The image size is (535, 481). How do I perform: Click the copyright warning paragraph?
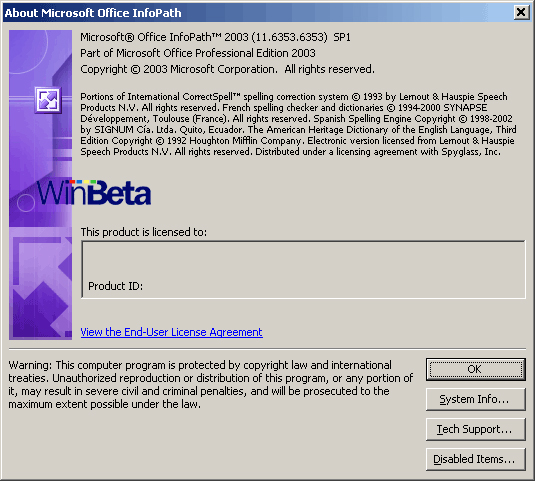(x=211, y=384)
